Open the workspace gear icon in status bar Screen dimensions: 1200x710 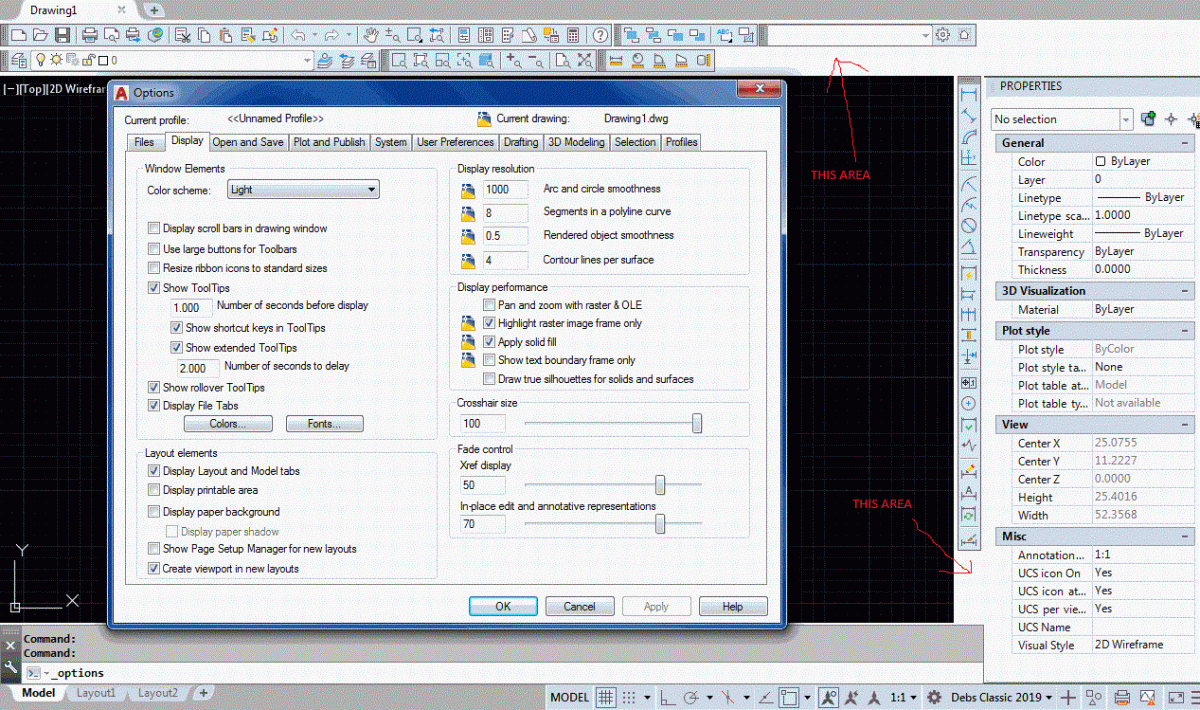934,697
